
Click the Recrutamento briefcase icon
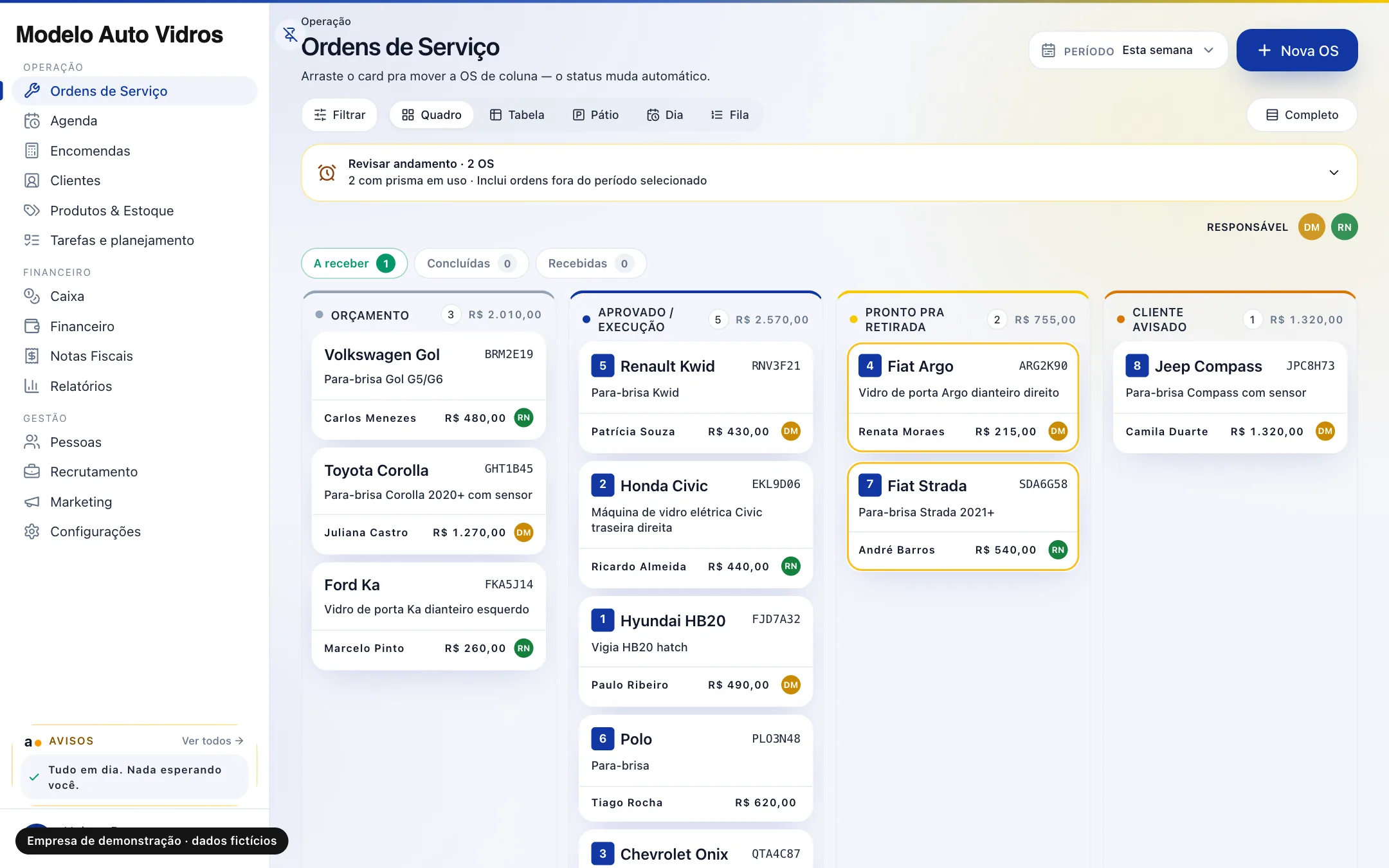tap(32, 472)
